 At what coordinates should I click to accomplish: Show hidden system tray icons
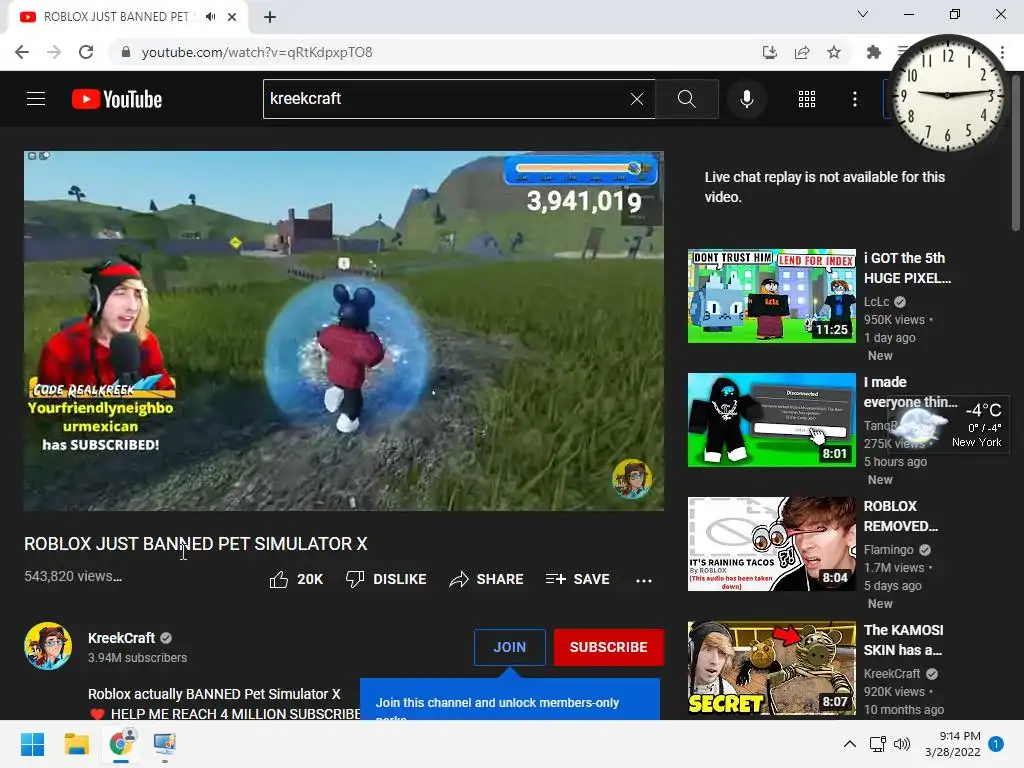pos(850,744)
